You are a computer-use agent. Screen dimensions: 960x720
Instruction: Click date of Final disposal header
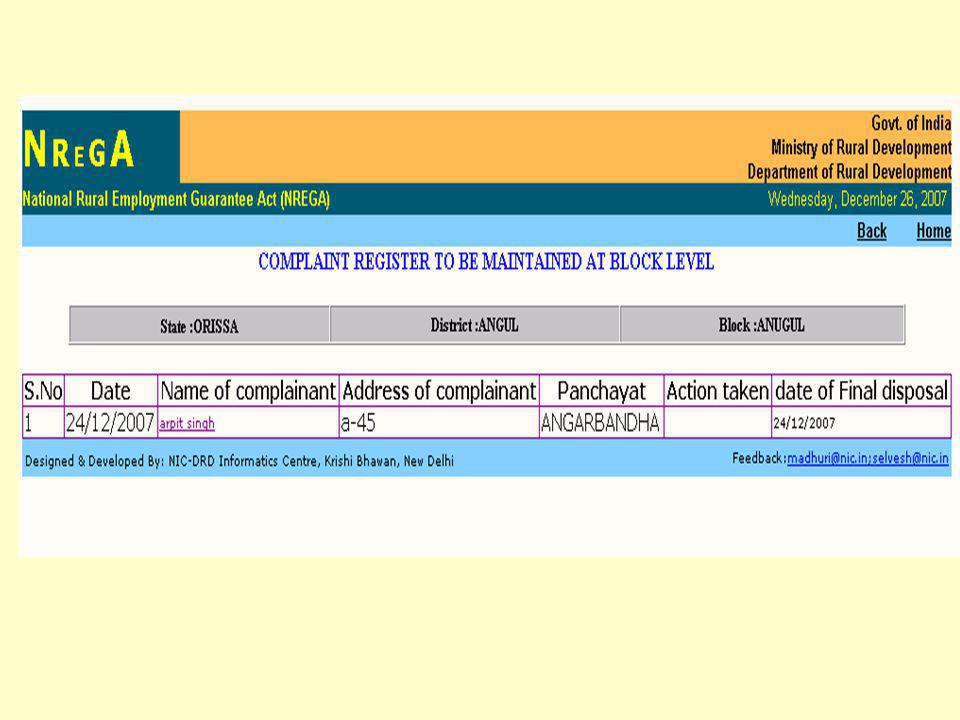point(861,391)
